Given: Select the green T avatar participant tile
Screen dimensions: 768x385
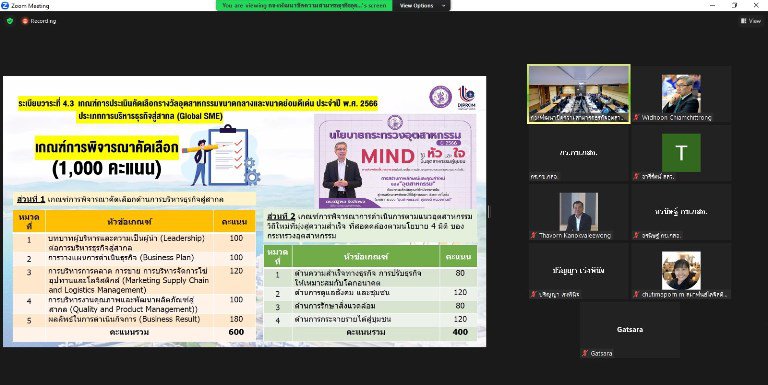Looking at the screenshot, I should coord(681,153).
